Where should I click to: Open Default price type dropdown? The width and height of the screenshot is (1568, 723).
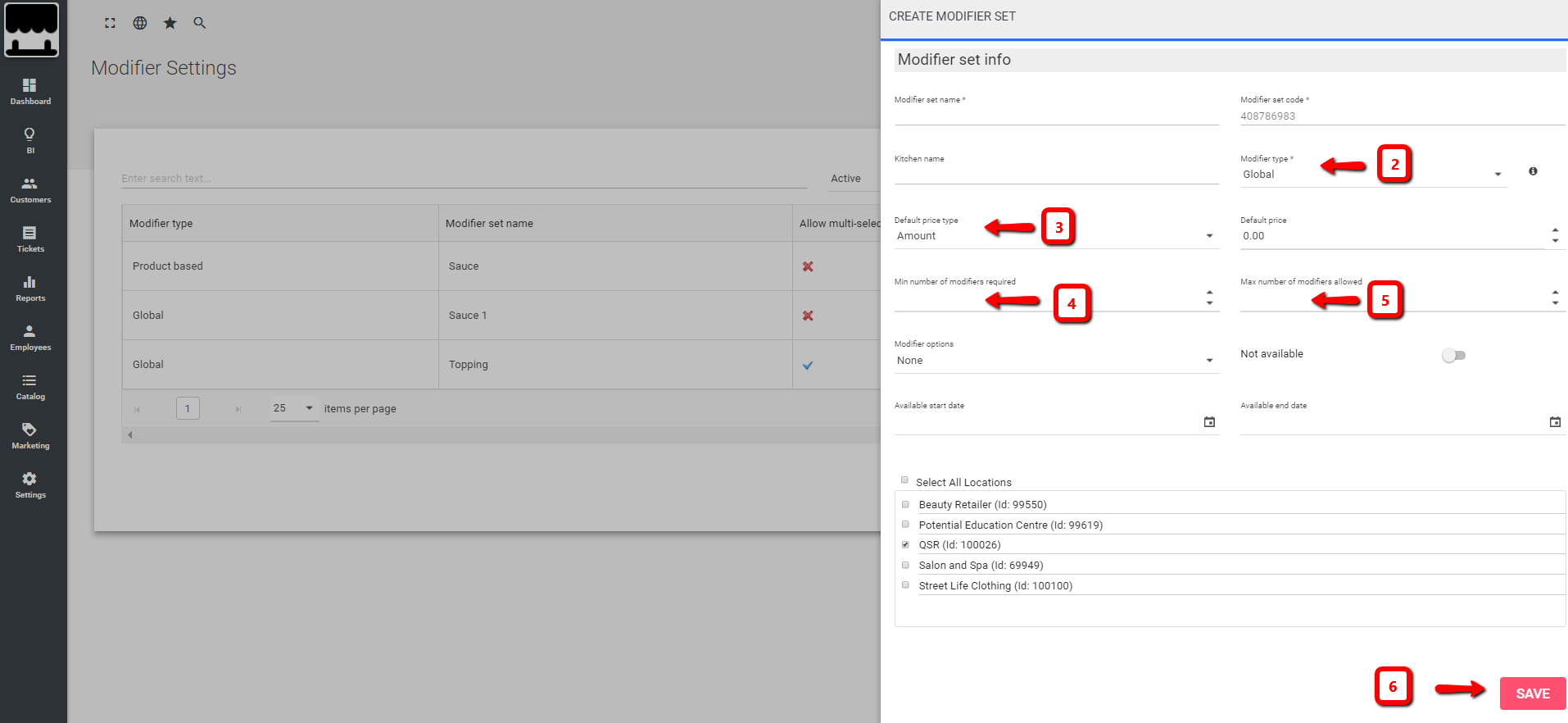coord(1057,236)
